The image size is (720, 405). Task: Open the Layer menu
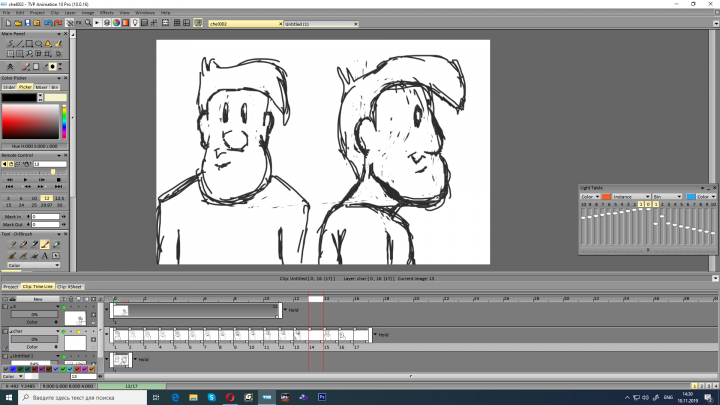coord(70,13)
